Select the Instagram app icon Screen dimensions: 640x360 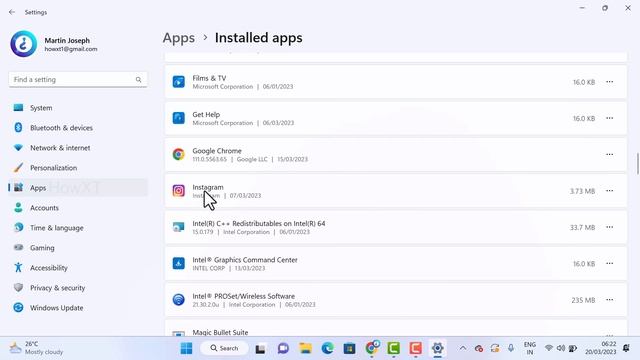(x=178, y=191)
